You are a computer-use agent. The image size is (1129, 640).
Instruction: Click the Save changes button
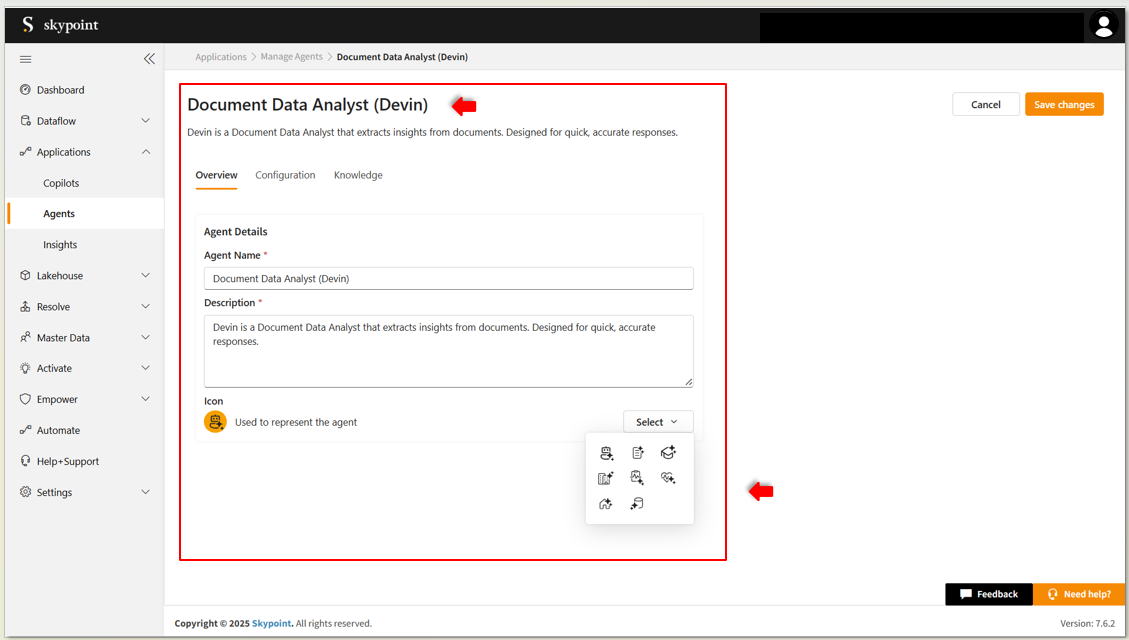coord(1063,105)
